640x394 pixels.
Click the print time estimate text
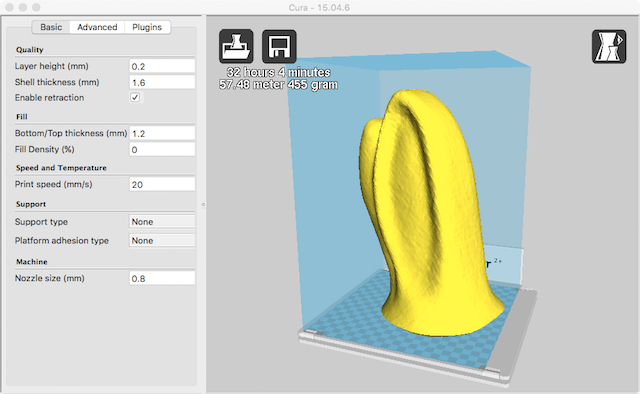click(x=278, y=72)
